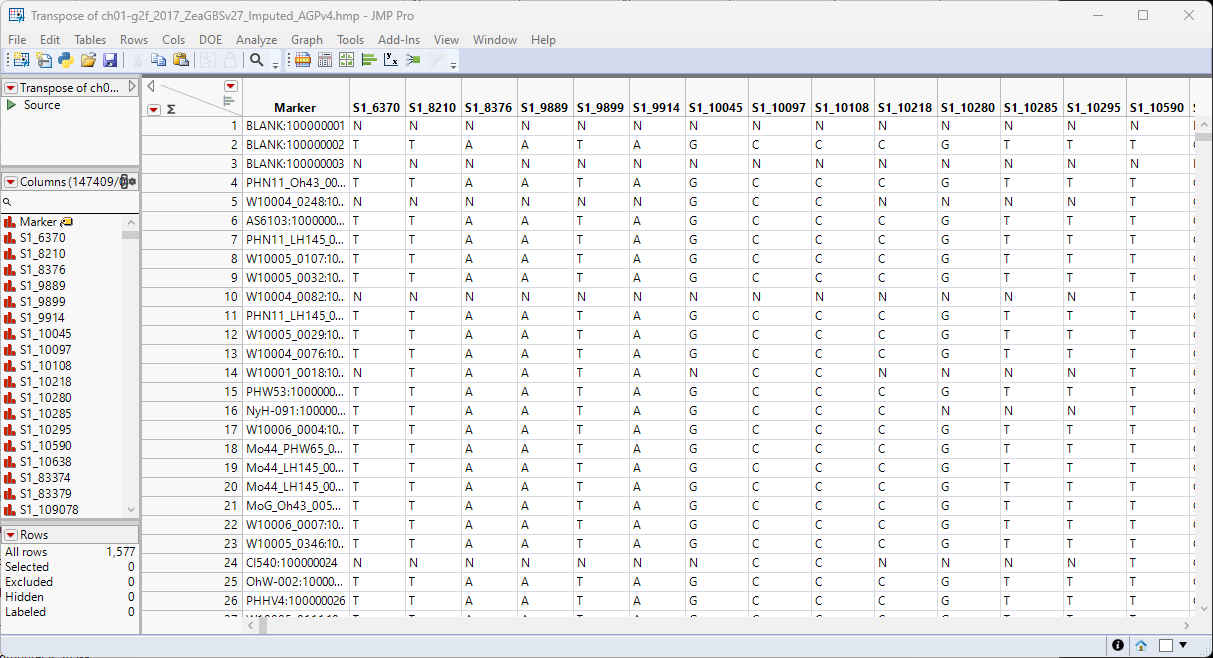The height and width of the screenshot is (658, 1213).
Task: Click the Search magnifying glass icon
Action: point(257,61)
